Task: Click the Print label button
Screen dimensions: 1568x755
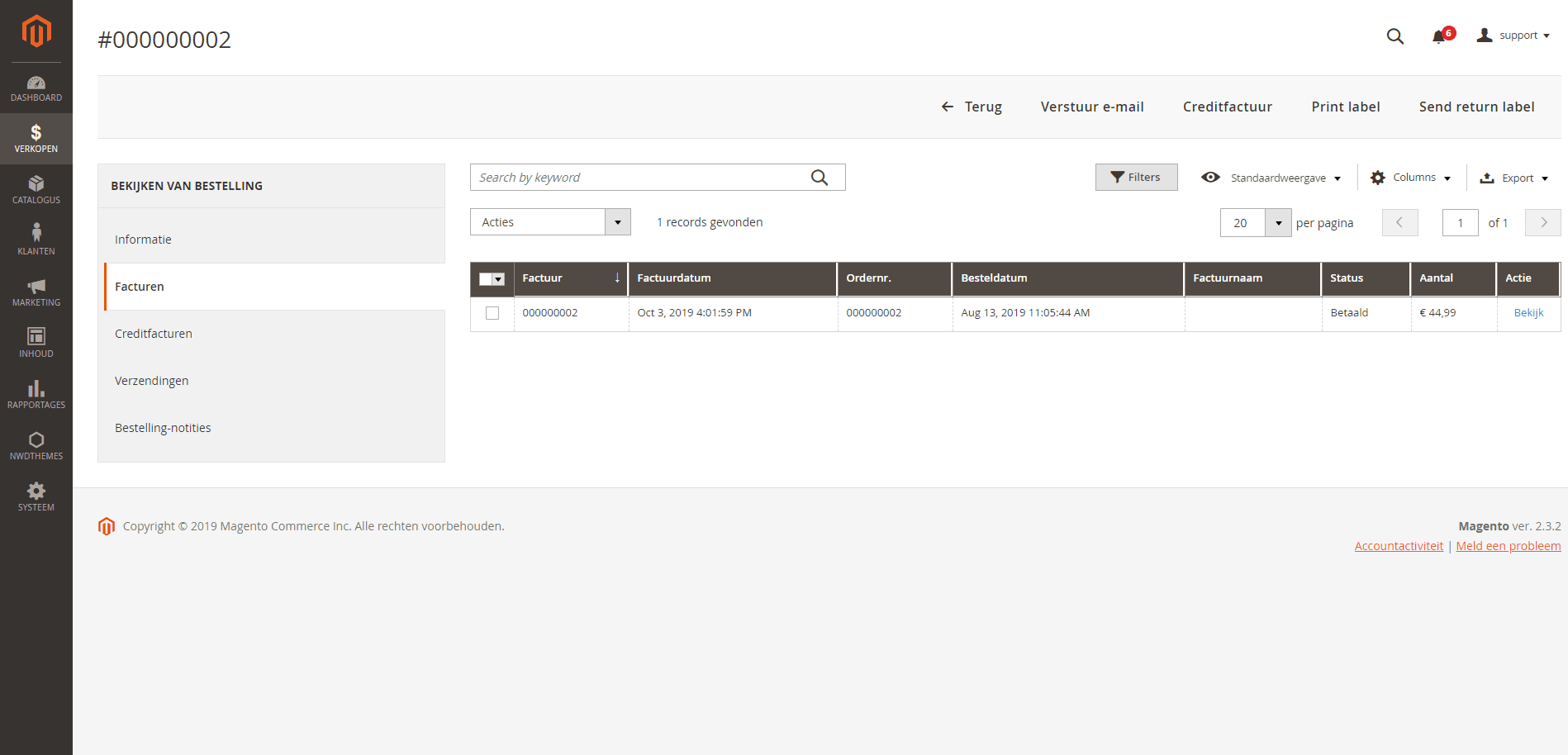Action: [1345, 107]
